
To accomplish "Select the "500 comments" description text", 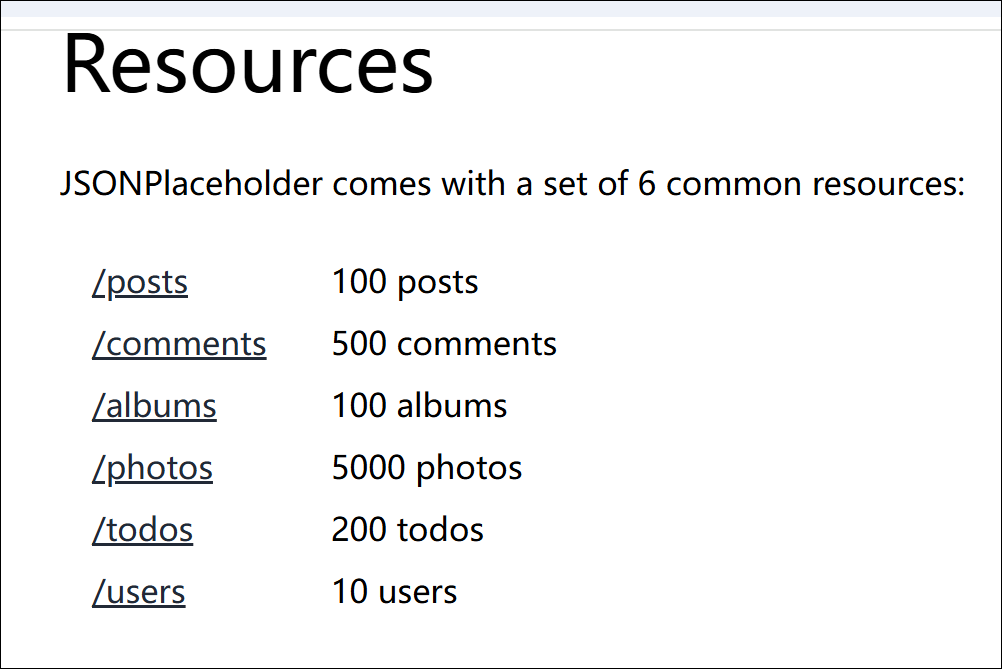I will coord(444,344).
